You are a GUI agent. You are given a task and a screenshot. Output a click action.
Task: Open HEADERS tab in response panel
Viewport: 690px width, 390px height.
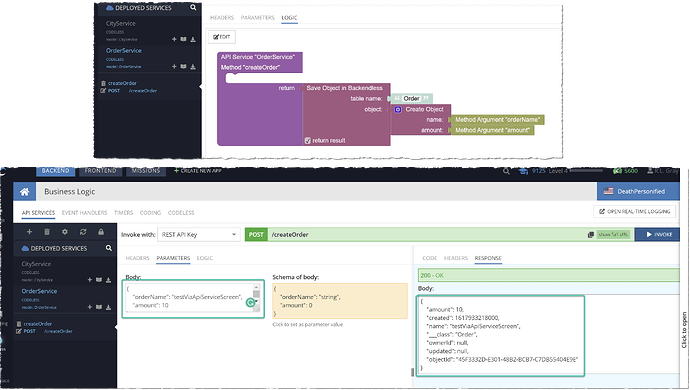point(456,258)
